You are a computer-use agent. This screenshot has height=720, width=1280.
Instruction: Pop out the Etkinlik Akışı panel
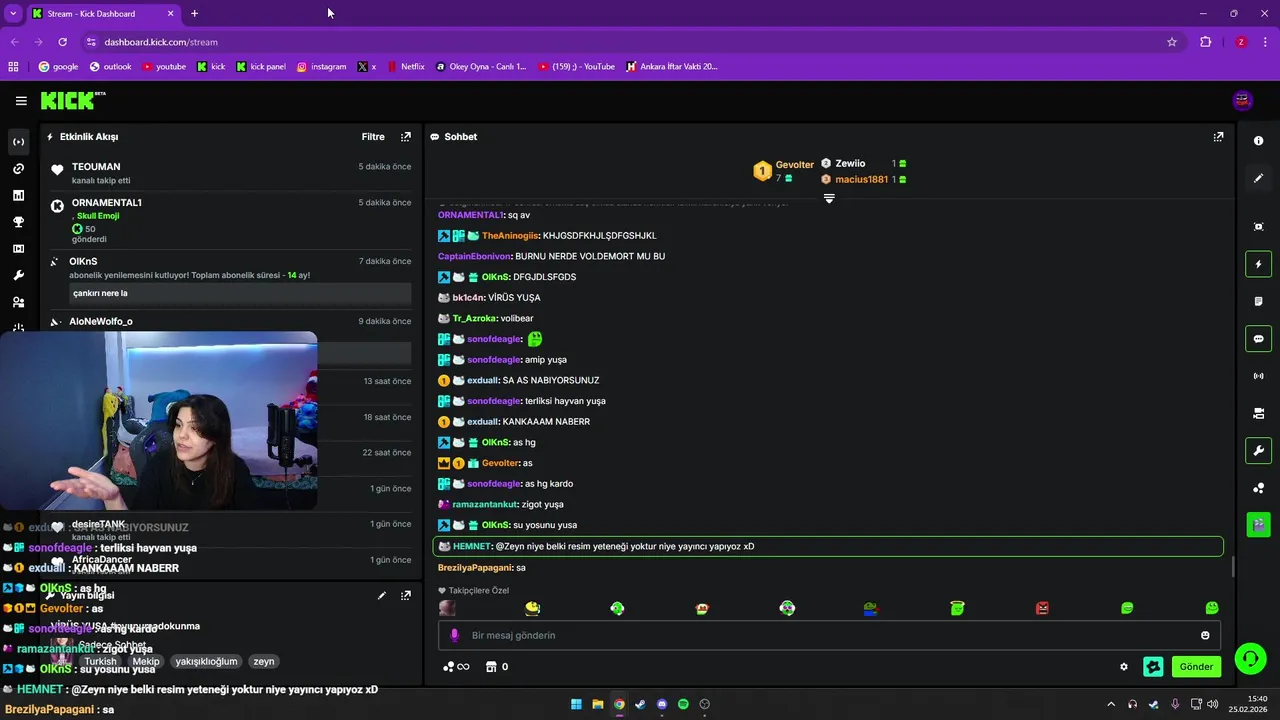tap(405, 137)
